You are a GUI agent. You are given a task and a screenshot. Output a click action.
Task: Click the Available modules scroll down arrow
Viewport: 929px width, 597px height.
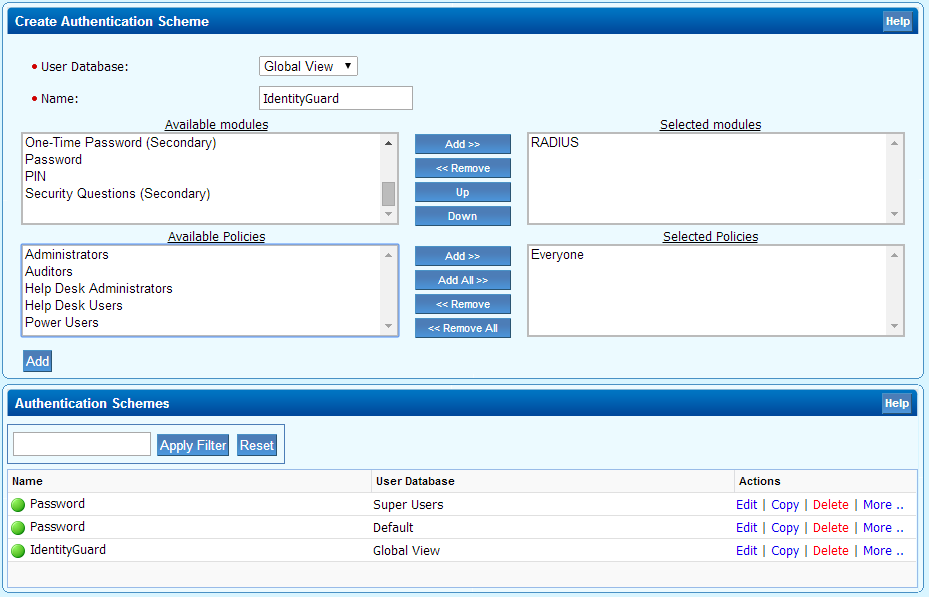389,214
